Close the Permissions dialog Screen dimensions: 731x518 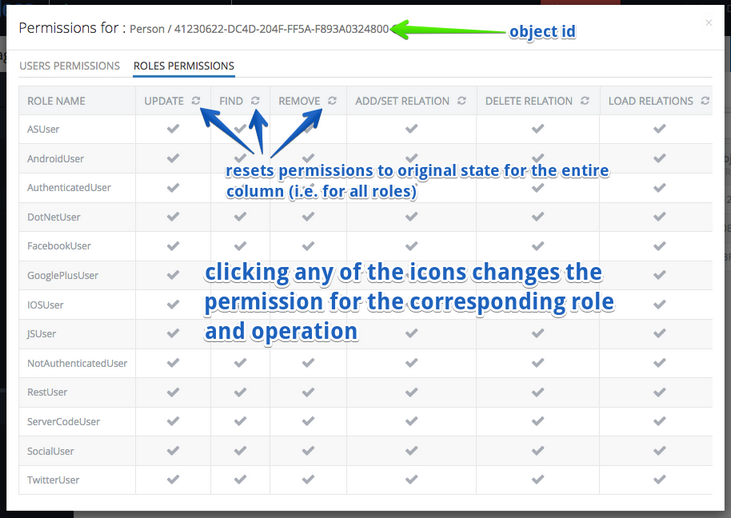pyautogui.click(x=709, y=22)
